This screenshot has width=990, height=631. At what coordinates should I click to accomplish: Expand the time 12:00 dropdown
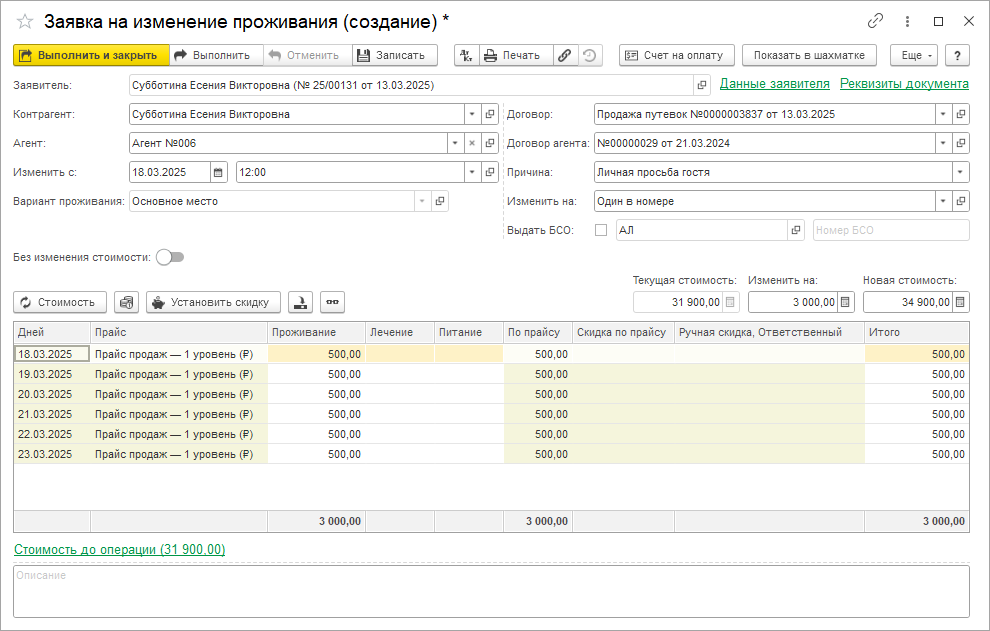(x=472, y=172)
